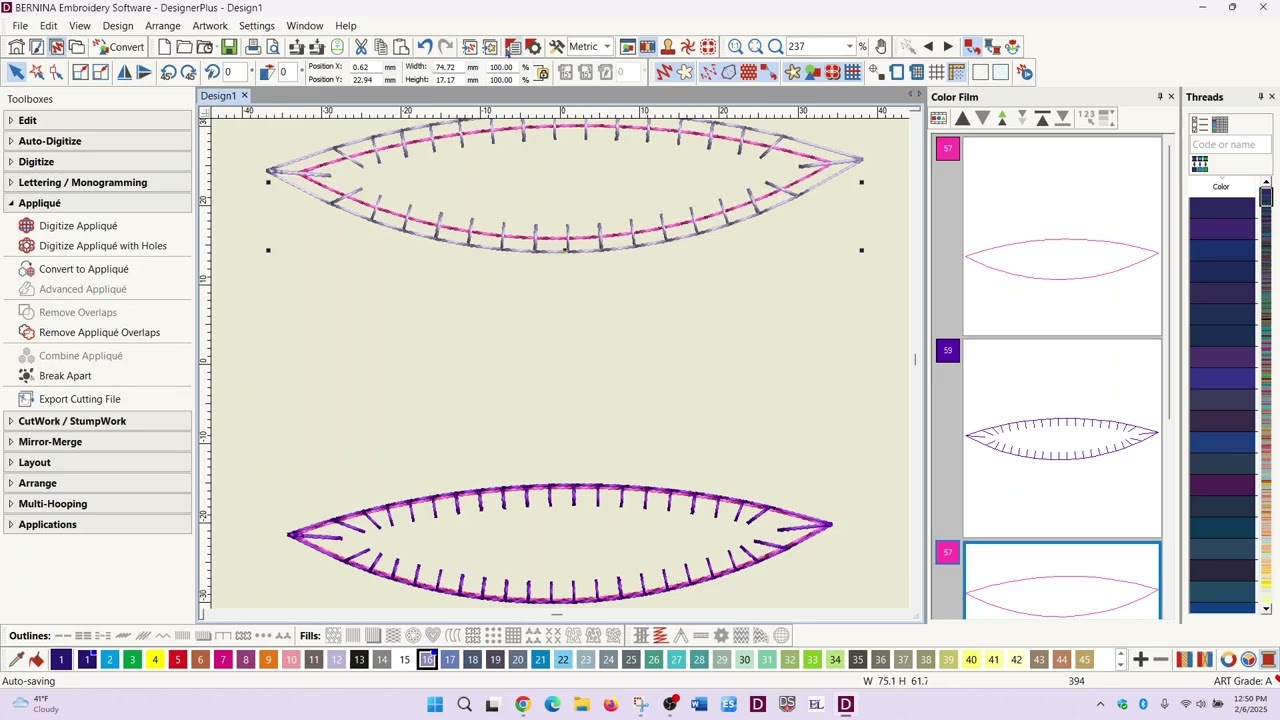Screen dimensions: 1280x720
Task: Click Convert to Appliqué
Action: pos(84,269)
